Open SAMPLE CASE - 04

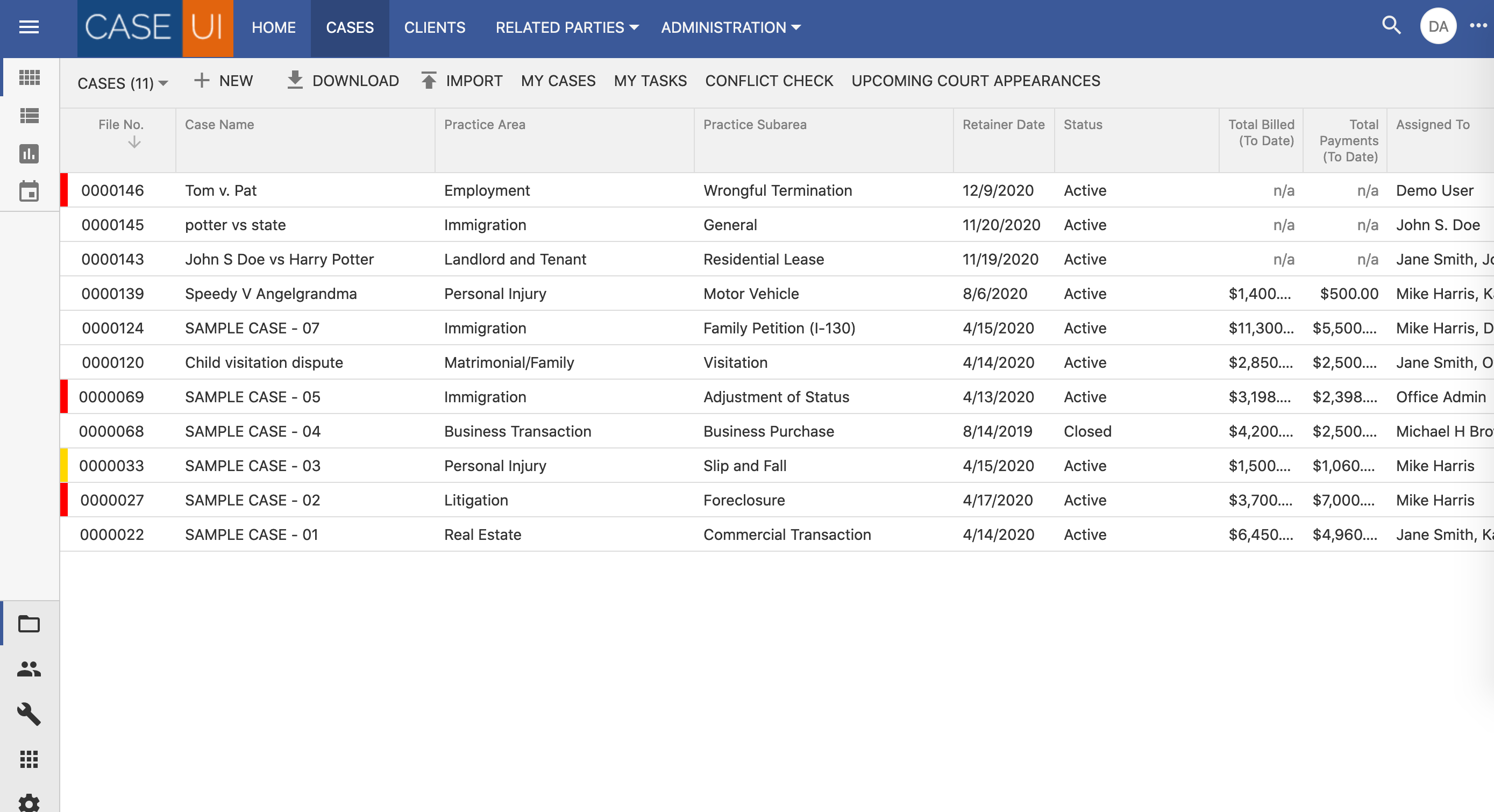click(252, 431)
